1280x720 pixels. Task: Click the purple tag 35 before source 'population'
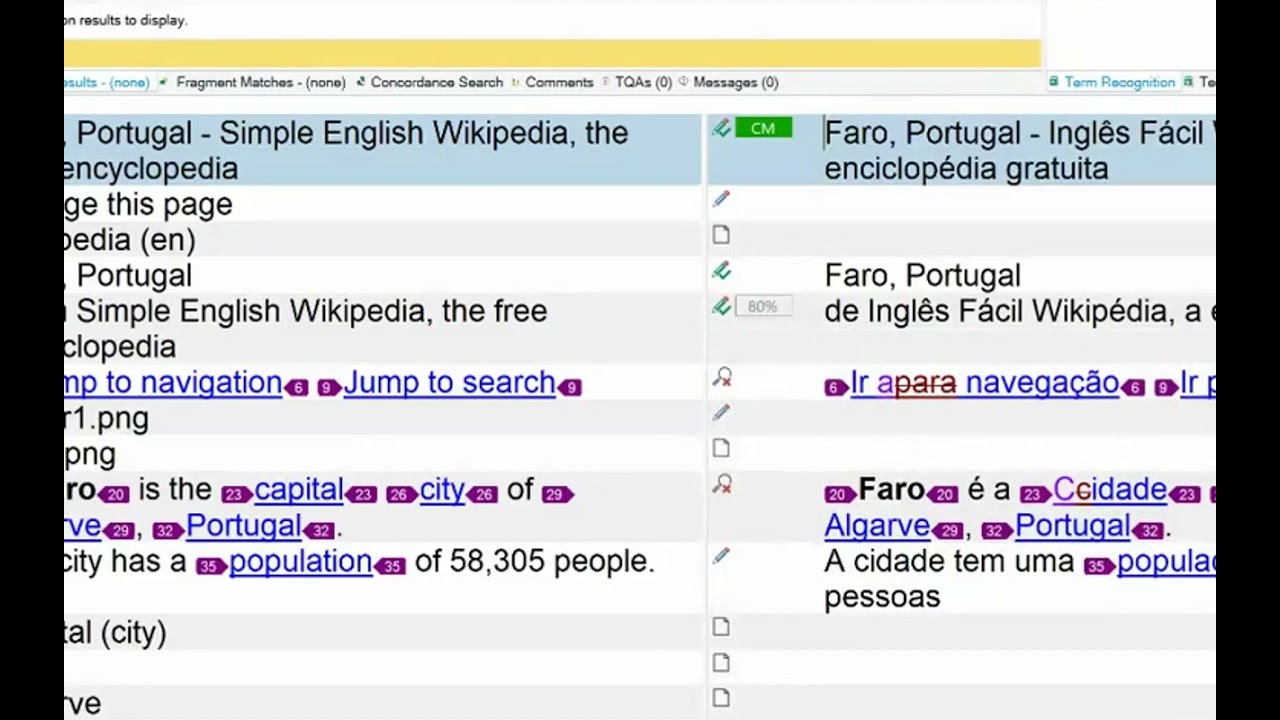(x=210, y=566)
